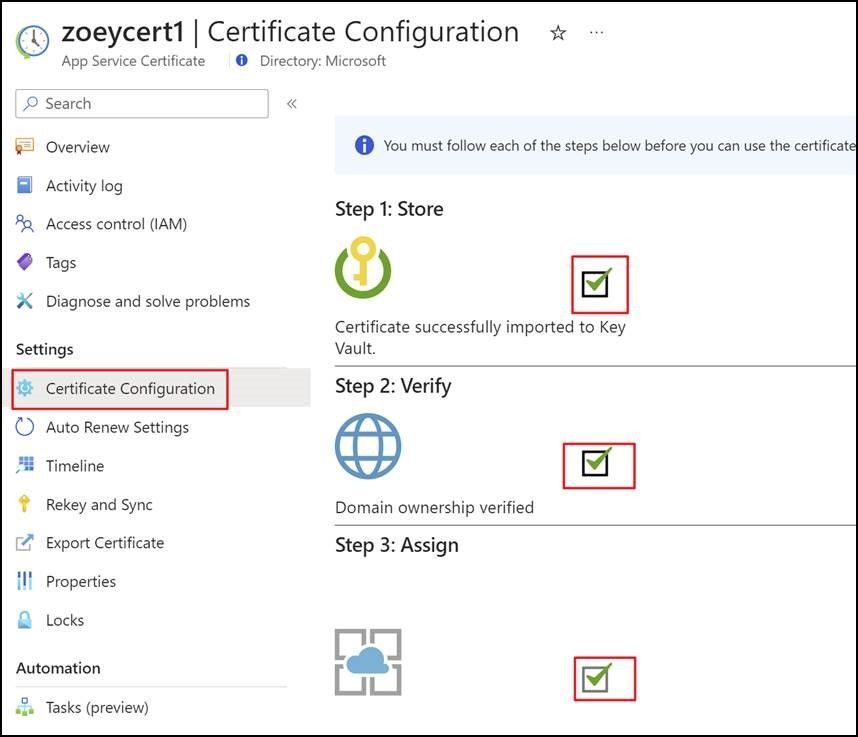The image size is (858, 737).
Task: Open the Activity log page
Action: (x=84, y=186)
